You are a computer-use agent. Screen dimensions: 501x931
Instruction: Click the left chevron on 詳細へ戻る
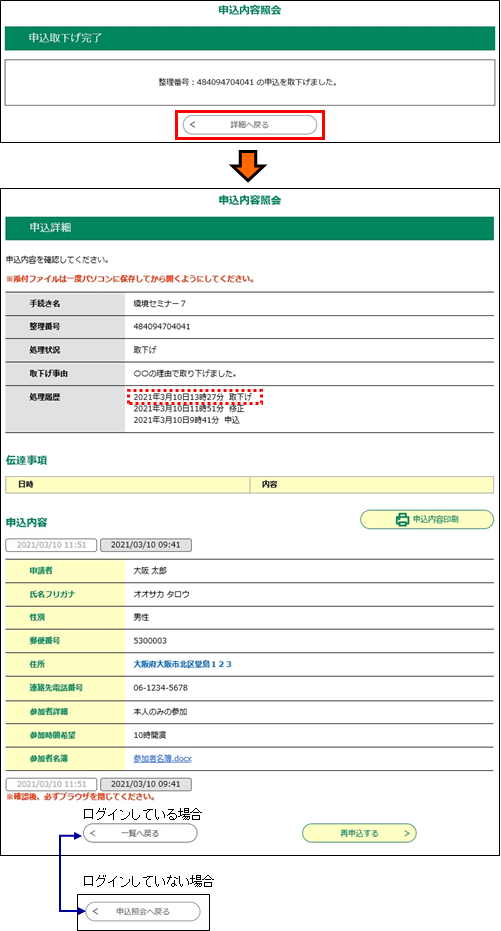click(192, 125)
